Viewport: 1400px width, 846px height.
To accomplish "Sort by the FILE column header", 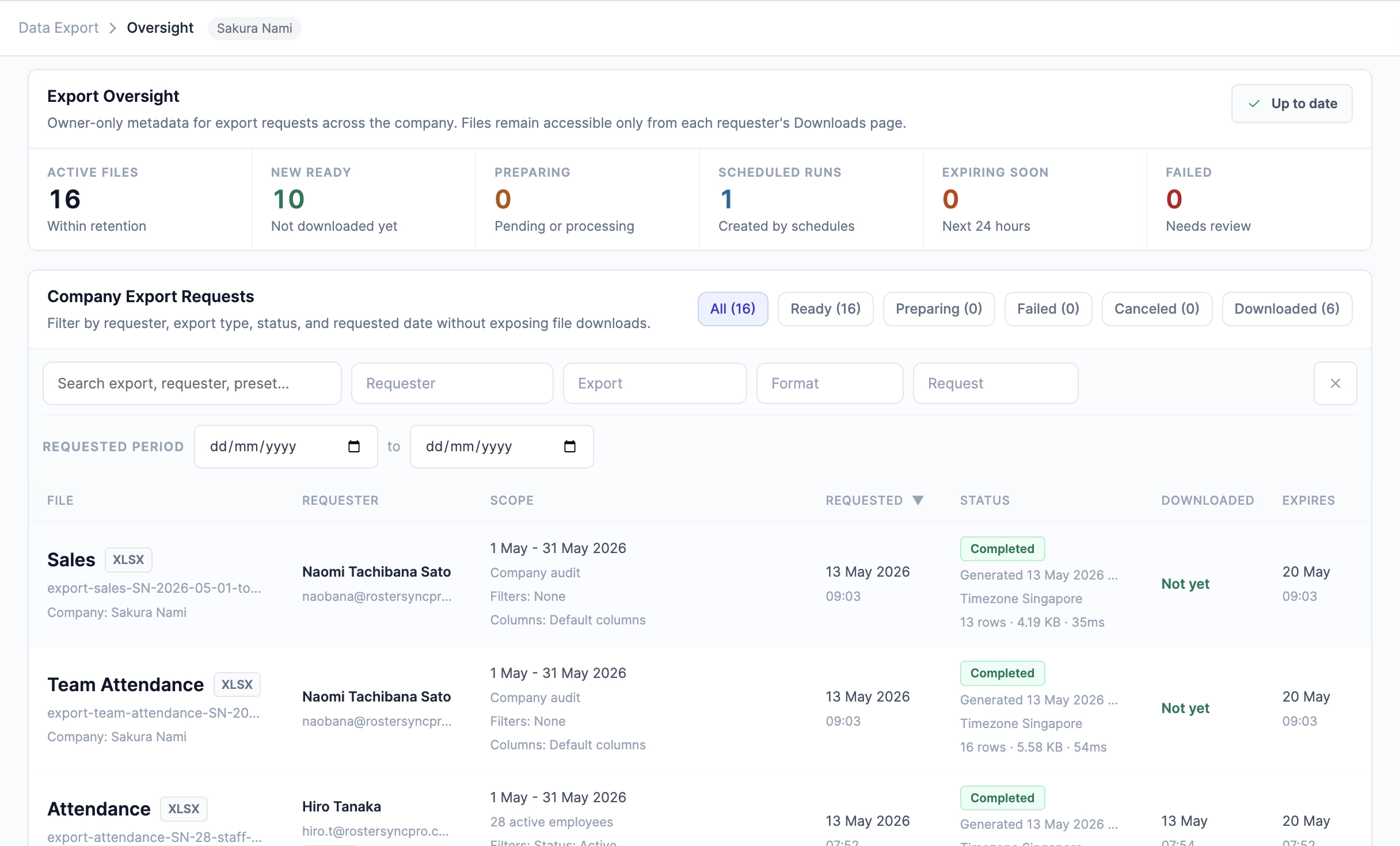I will point(60,500).
